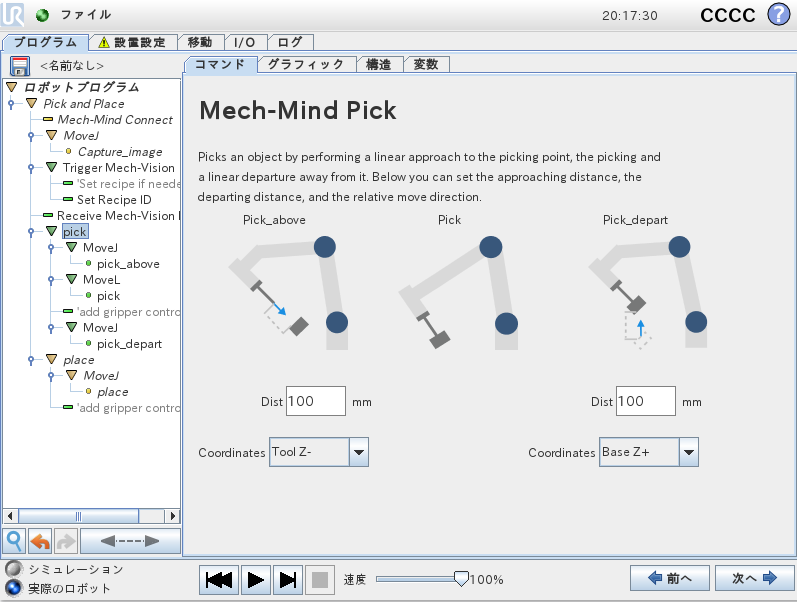The image size is (800, 602).
Task: Click the <名前なし> program name
Action: pos(72,66)
